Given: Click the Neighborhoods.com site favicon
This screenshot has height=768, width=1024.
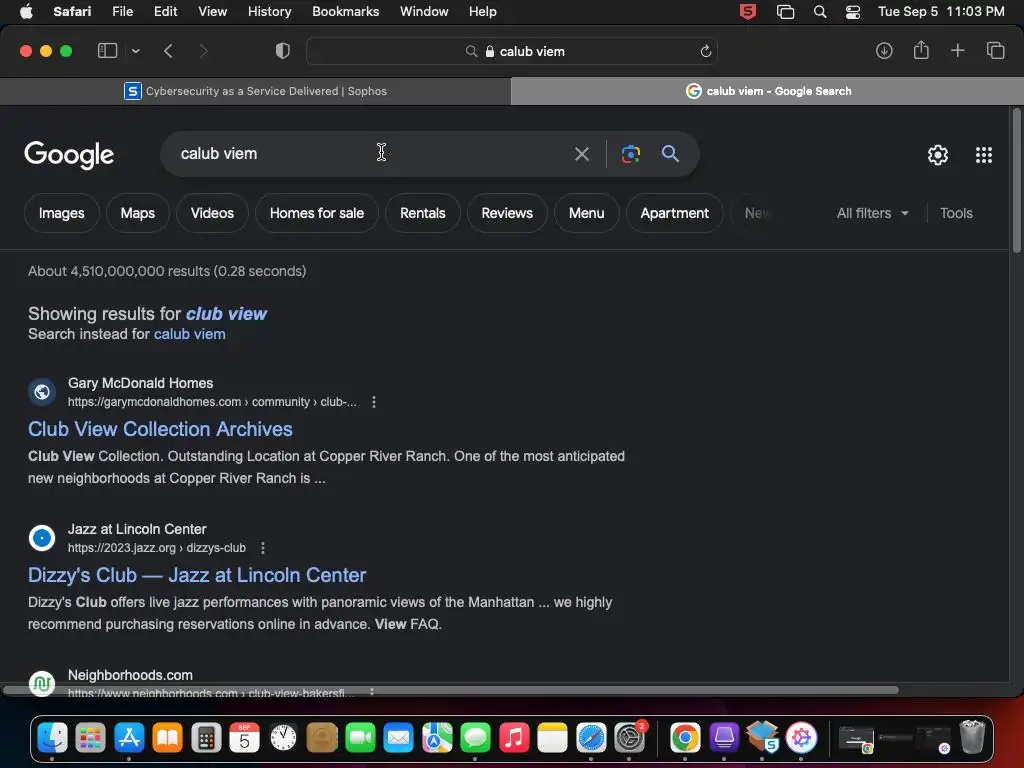Looking at the screenshot, I should pyautogui.click(x=42, y=682).
